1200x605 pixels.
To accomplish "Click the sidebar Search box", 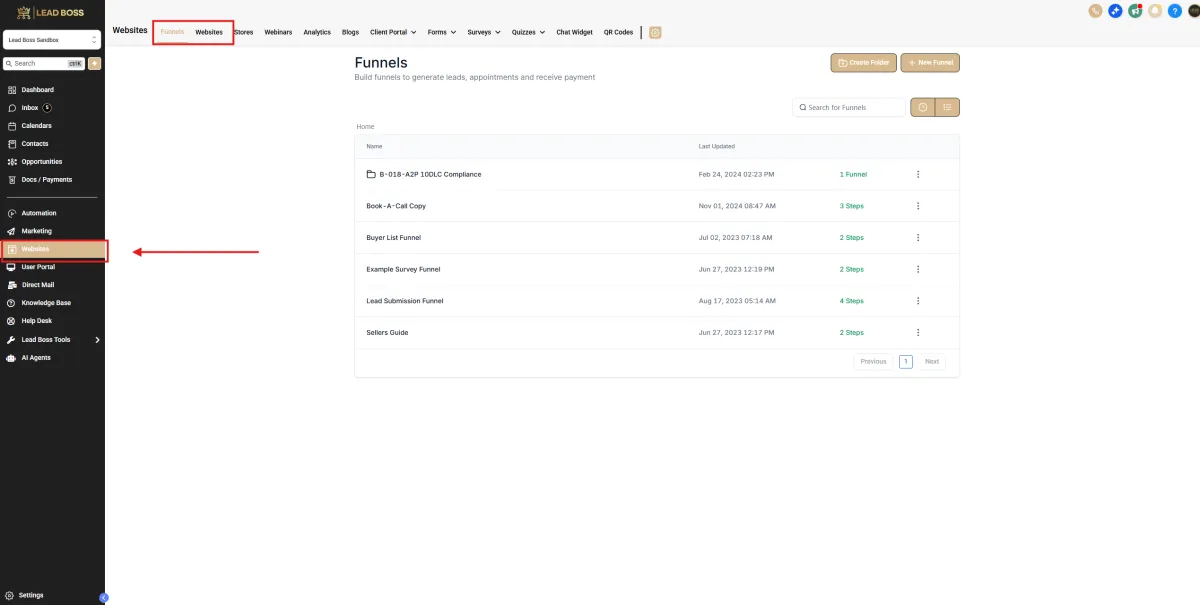I will coord(44,63).
